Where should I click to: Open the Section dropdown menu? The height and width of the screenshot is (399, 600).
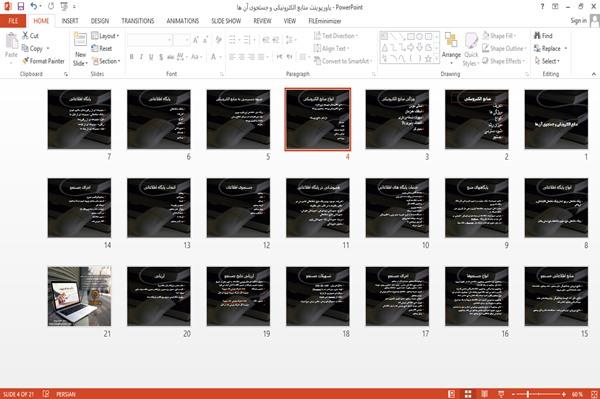[x=106, y=61]
